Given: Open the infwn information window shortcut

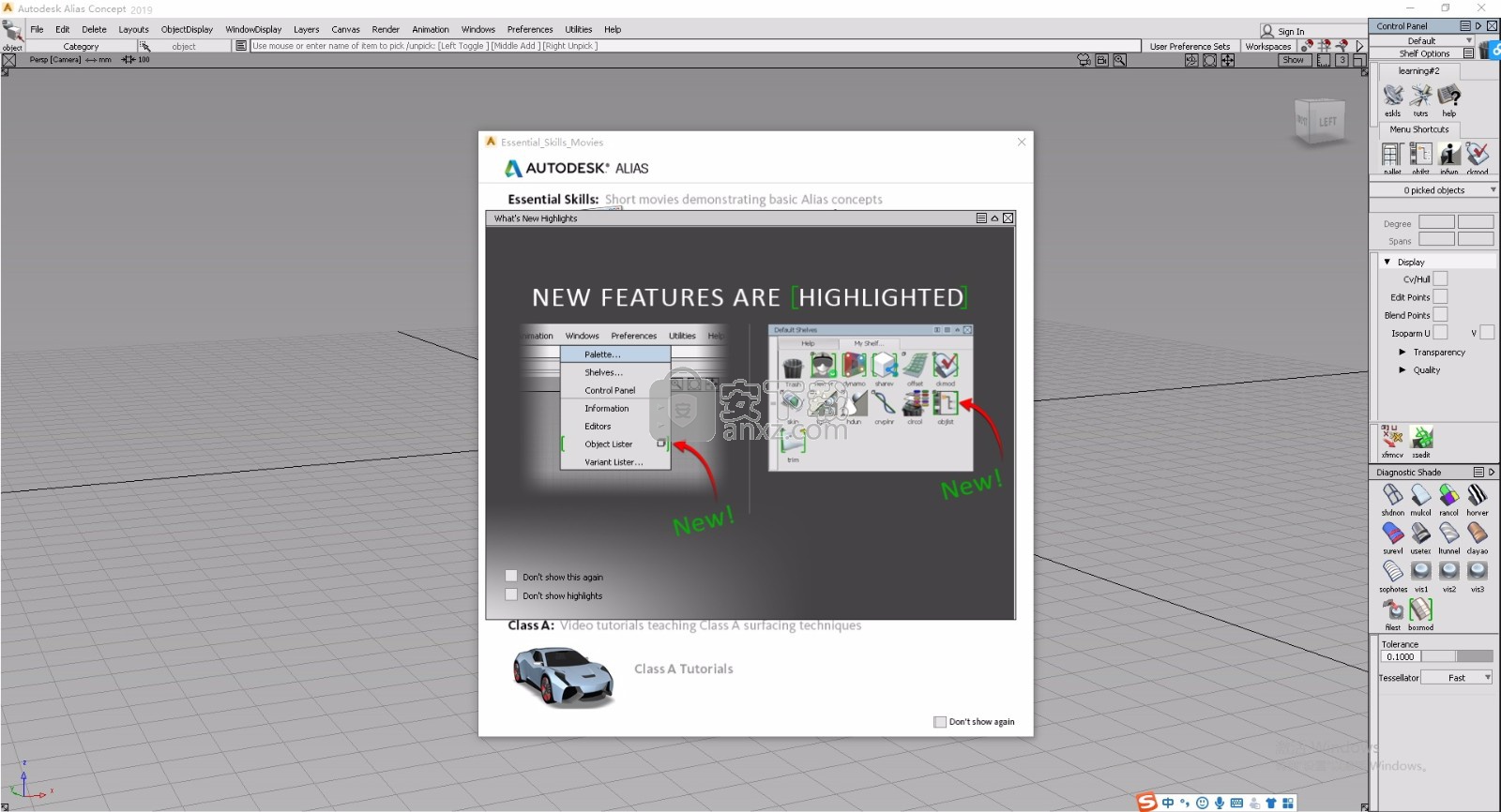Looking at the screenshot, I should [x=1449, y=154].
